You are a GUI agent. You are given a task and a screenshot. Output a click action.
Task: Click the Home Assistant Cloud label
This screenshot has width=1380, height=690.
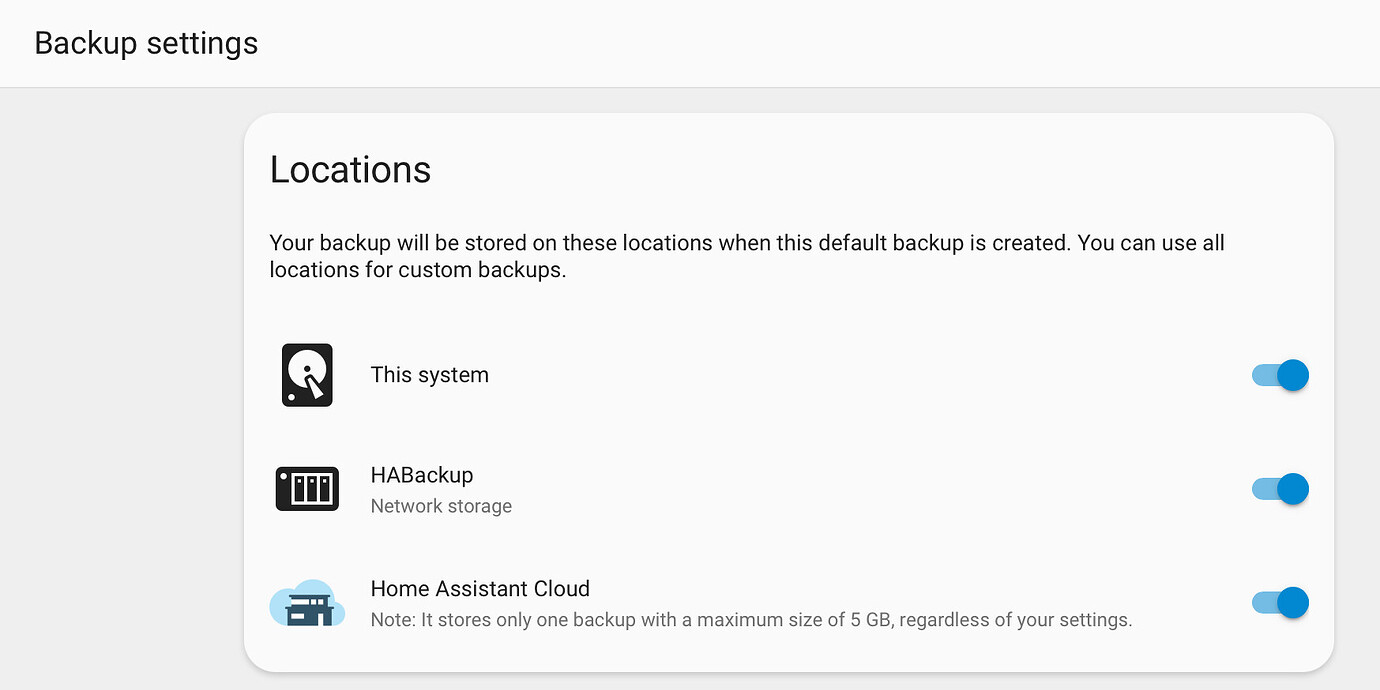point(480,588)
